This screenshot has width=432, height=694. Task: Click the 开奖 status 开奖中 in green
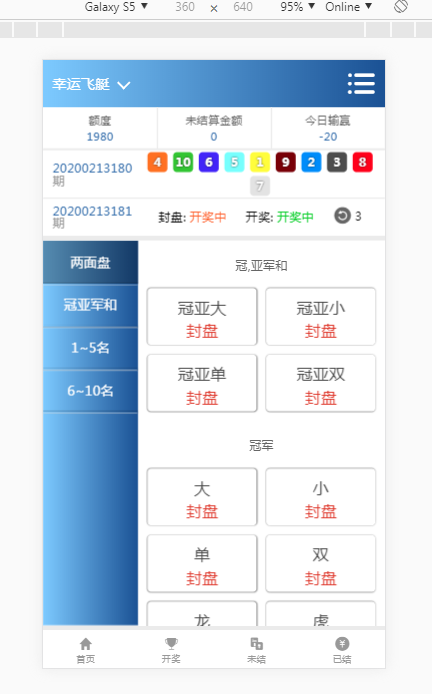(295, 217)
